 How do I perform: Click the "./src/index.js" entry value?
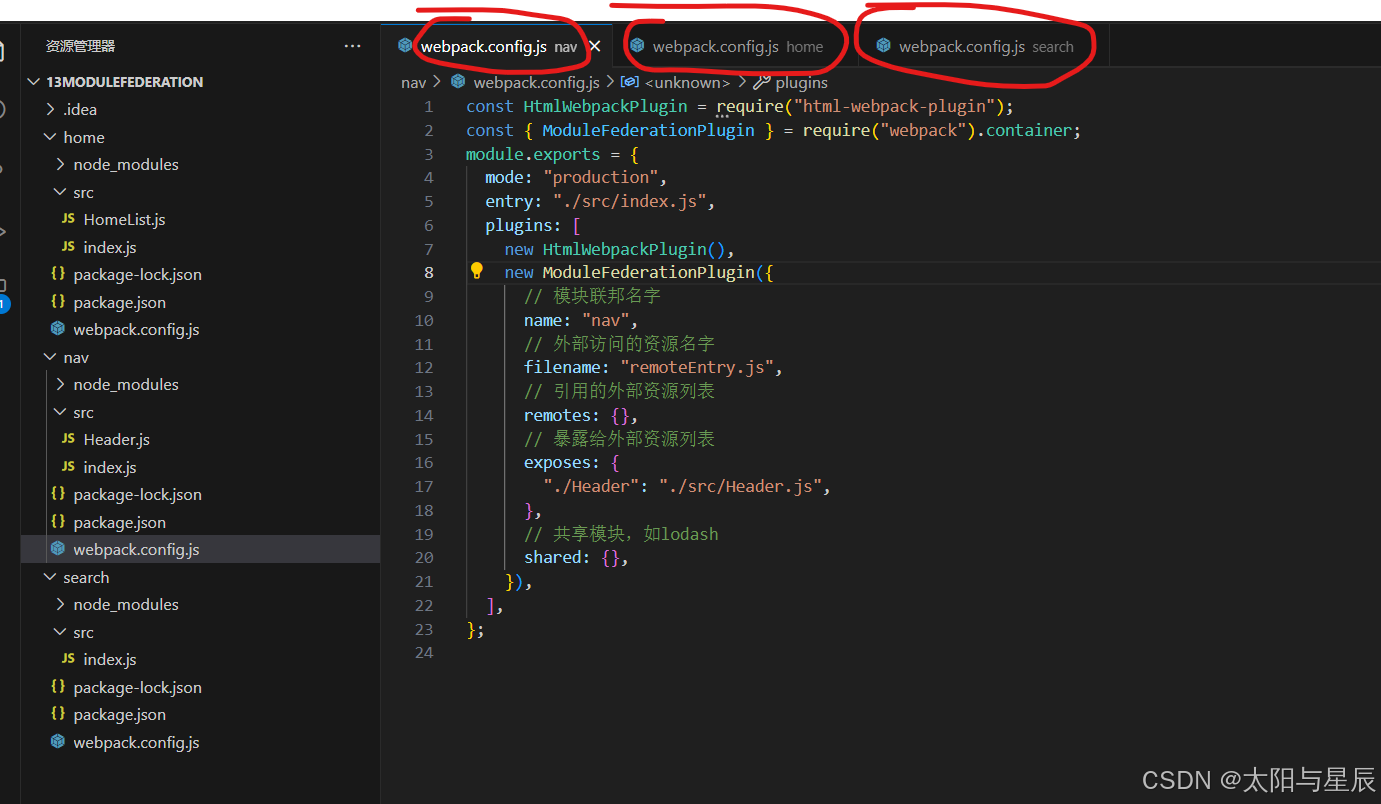[629, 201]
